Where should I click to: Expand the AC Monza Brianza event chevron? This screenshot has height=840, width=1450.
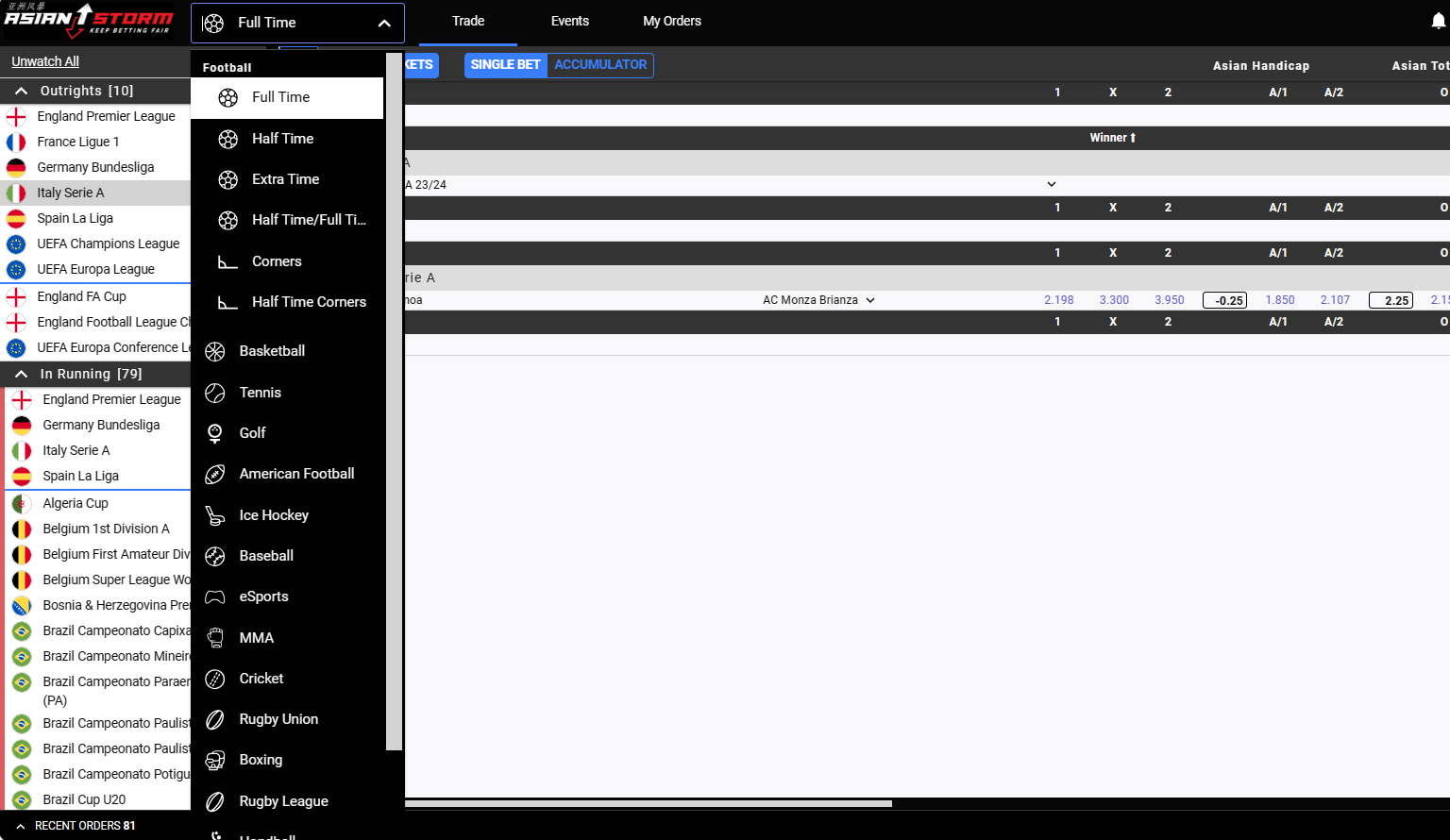coord(870,300)
